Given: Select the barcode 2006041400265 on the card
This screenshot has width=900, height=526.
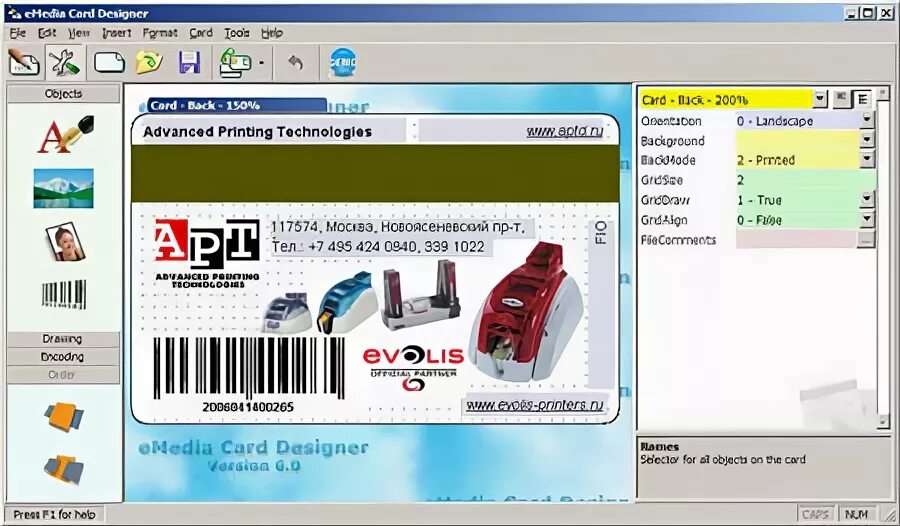Looking at the screenshot, I should (x=249, y=376).
